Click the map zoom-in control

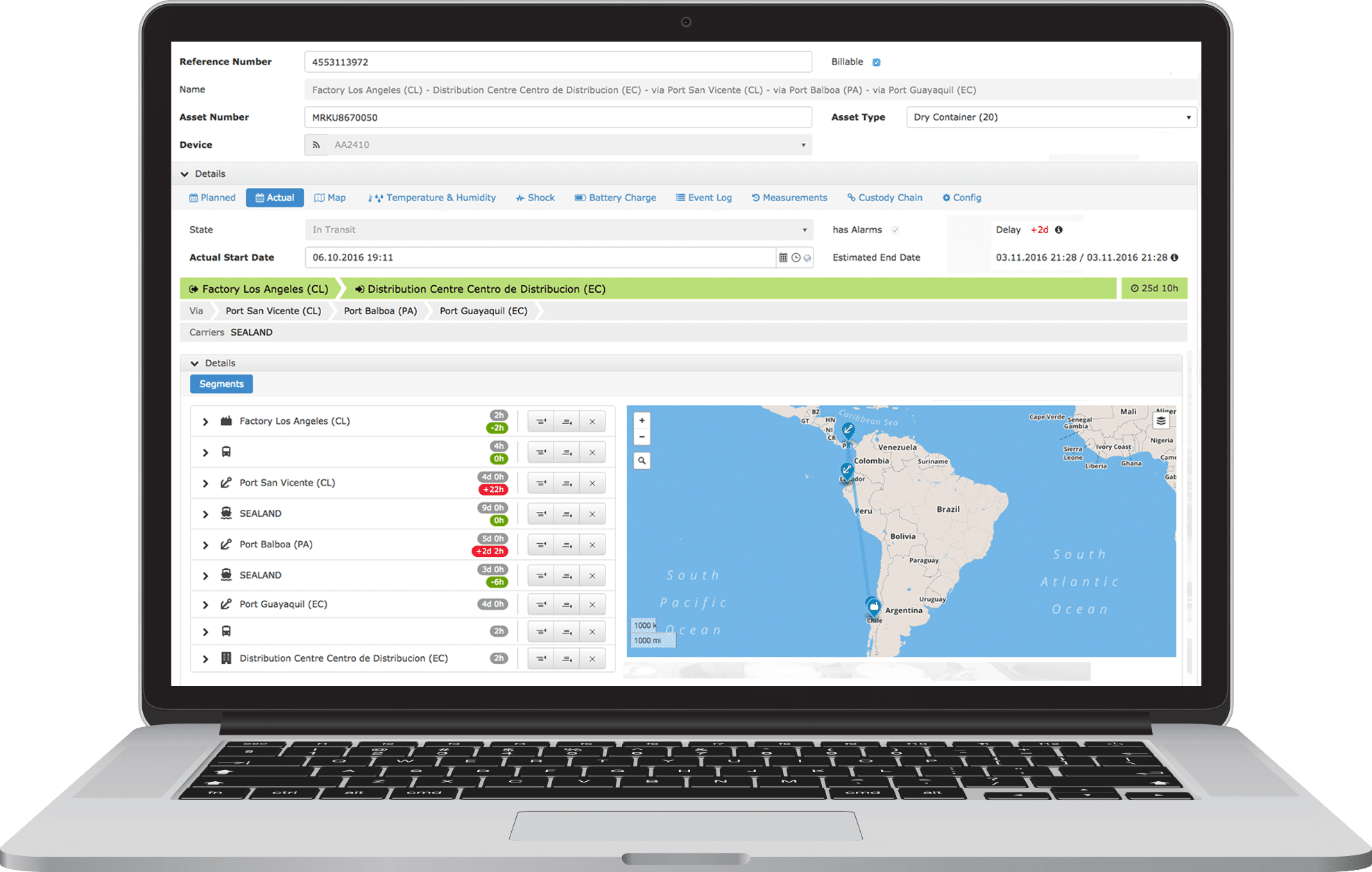(642, 420)
